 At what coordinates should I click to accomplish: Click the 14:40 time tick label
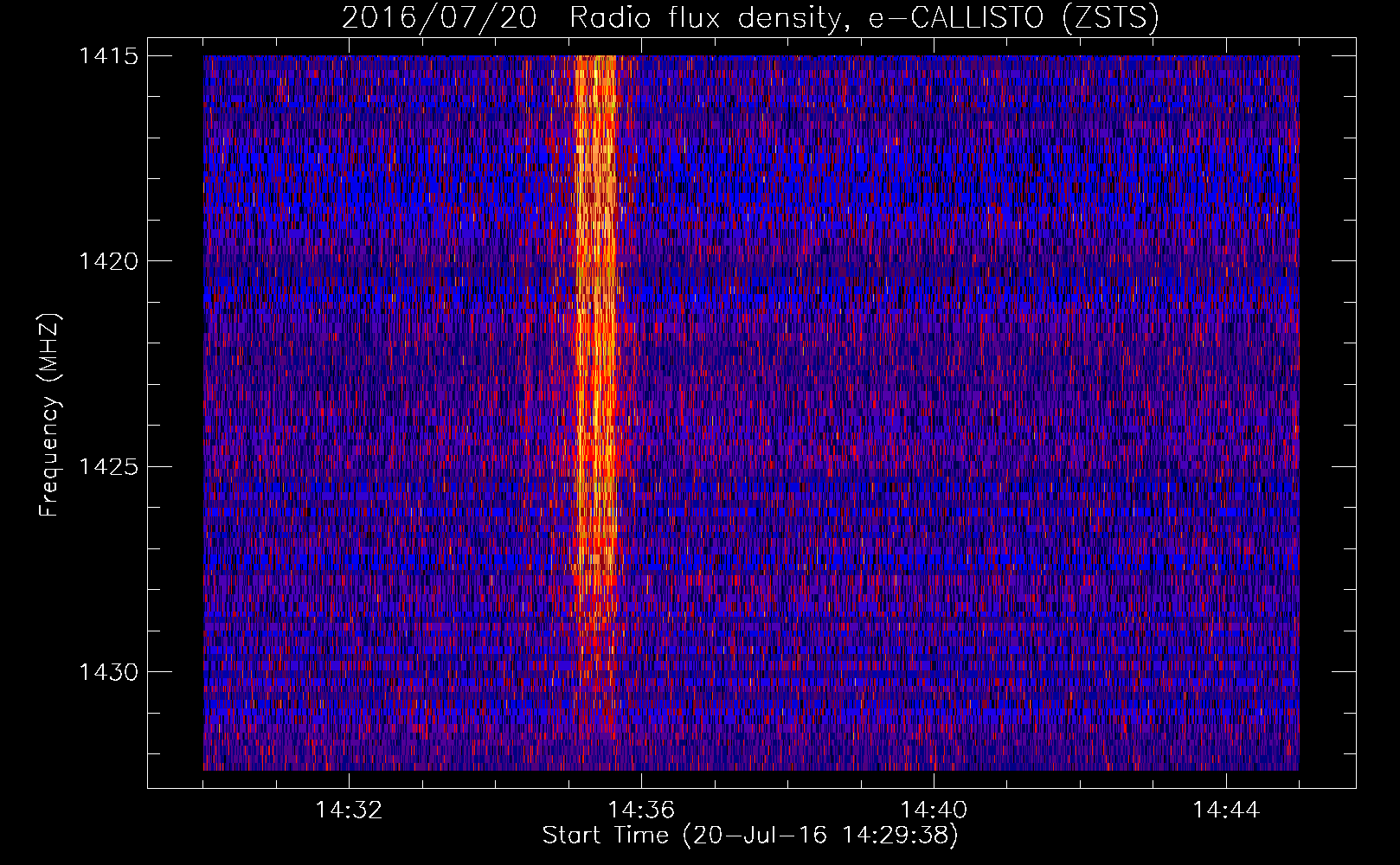coord(934,811)
